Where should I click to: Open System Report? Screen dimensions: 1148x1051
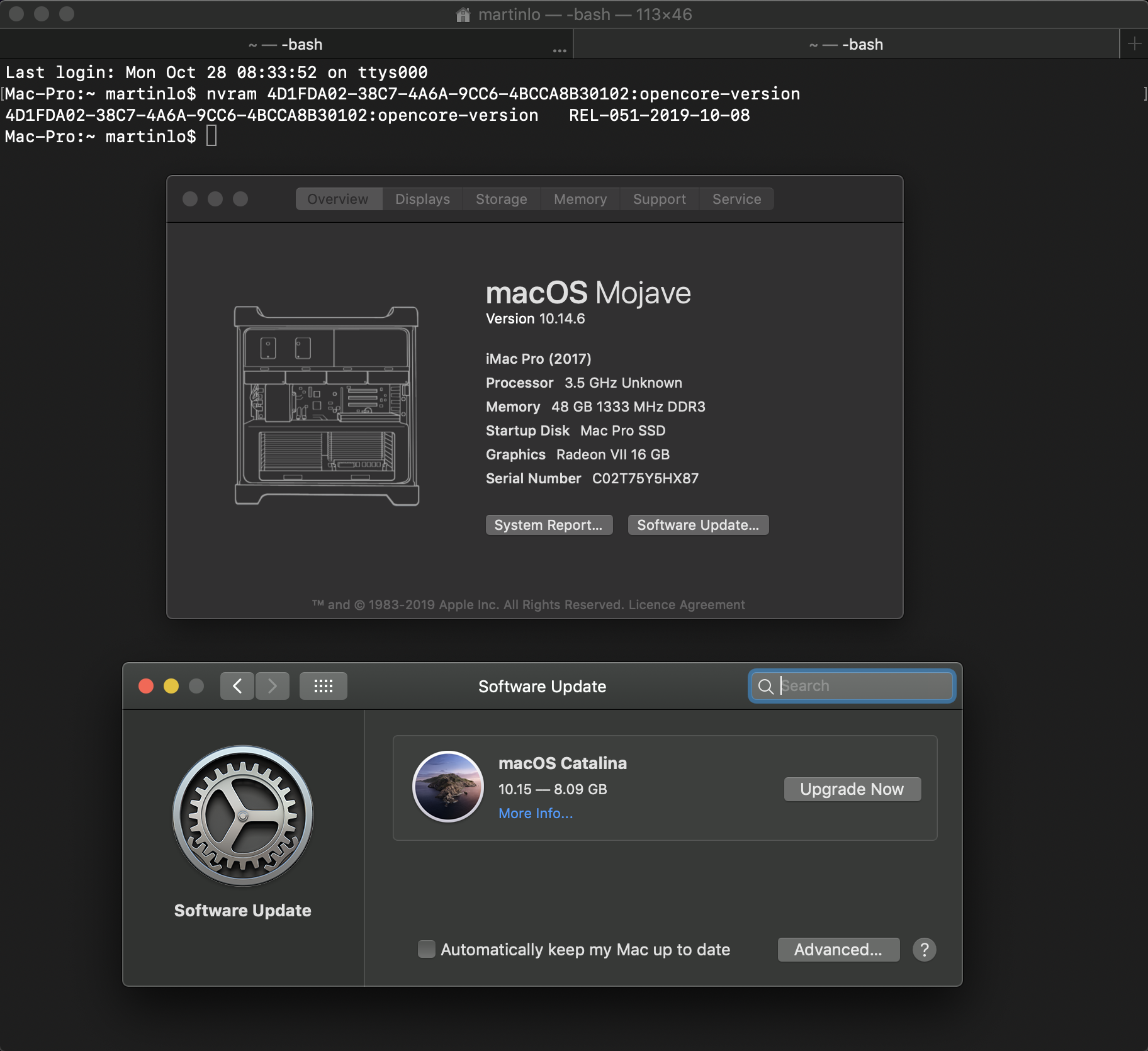[549, 525]
